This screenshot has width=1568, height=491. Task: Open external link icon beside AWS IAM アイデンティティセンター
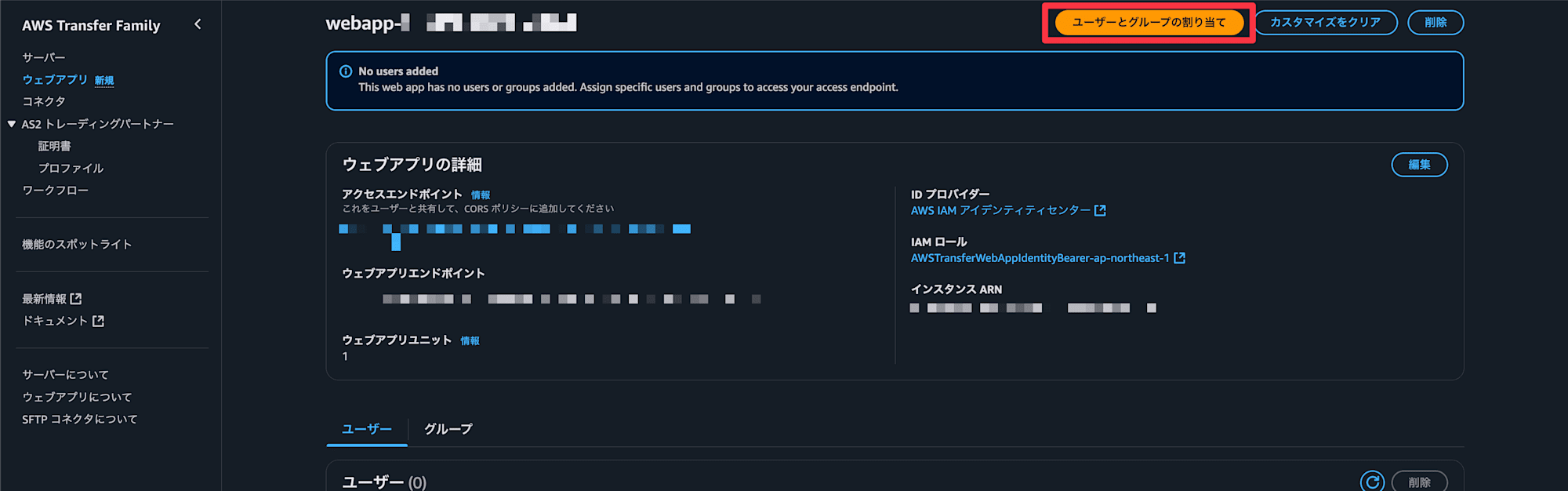1100,210
